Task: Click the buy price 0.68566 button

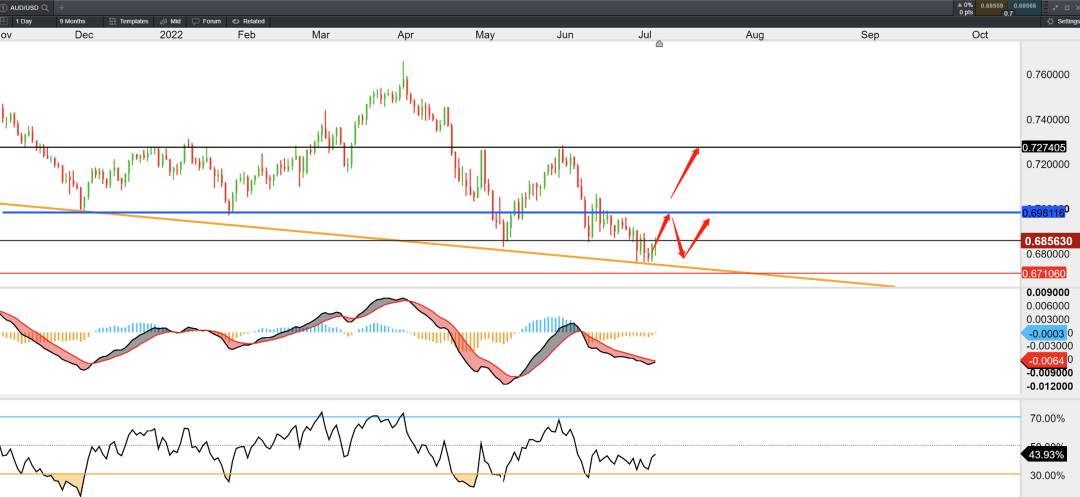Action: point(1025,6)
